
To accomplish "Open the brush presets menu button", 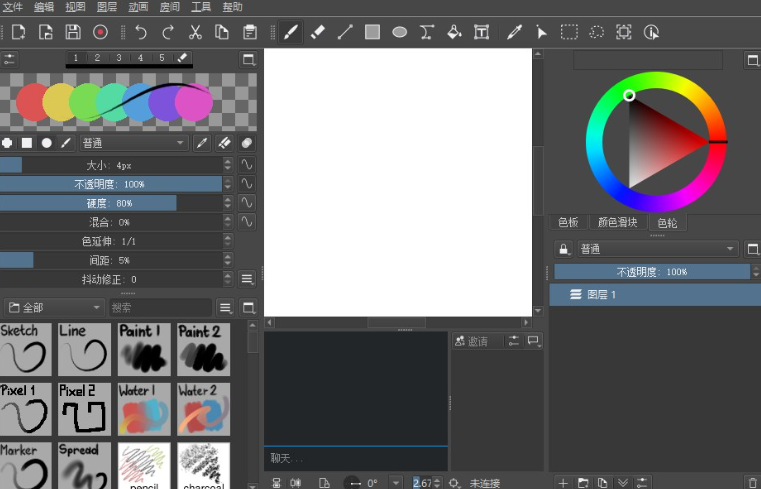I will click(x=225, y=308).
